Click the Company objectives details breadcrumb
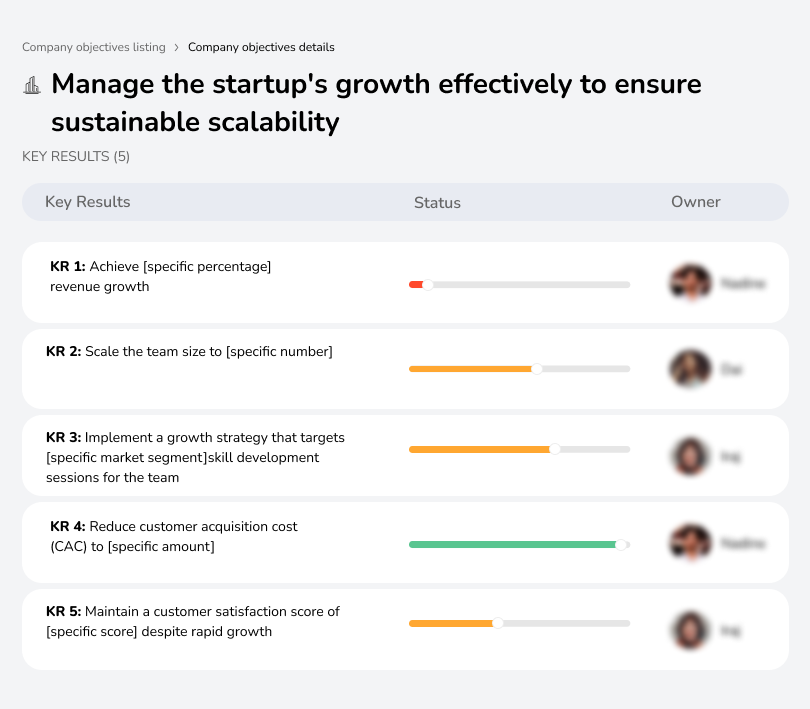Image resolution: width=810 pixels, height=709 pixels. click(x=262, y=47)
